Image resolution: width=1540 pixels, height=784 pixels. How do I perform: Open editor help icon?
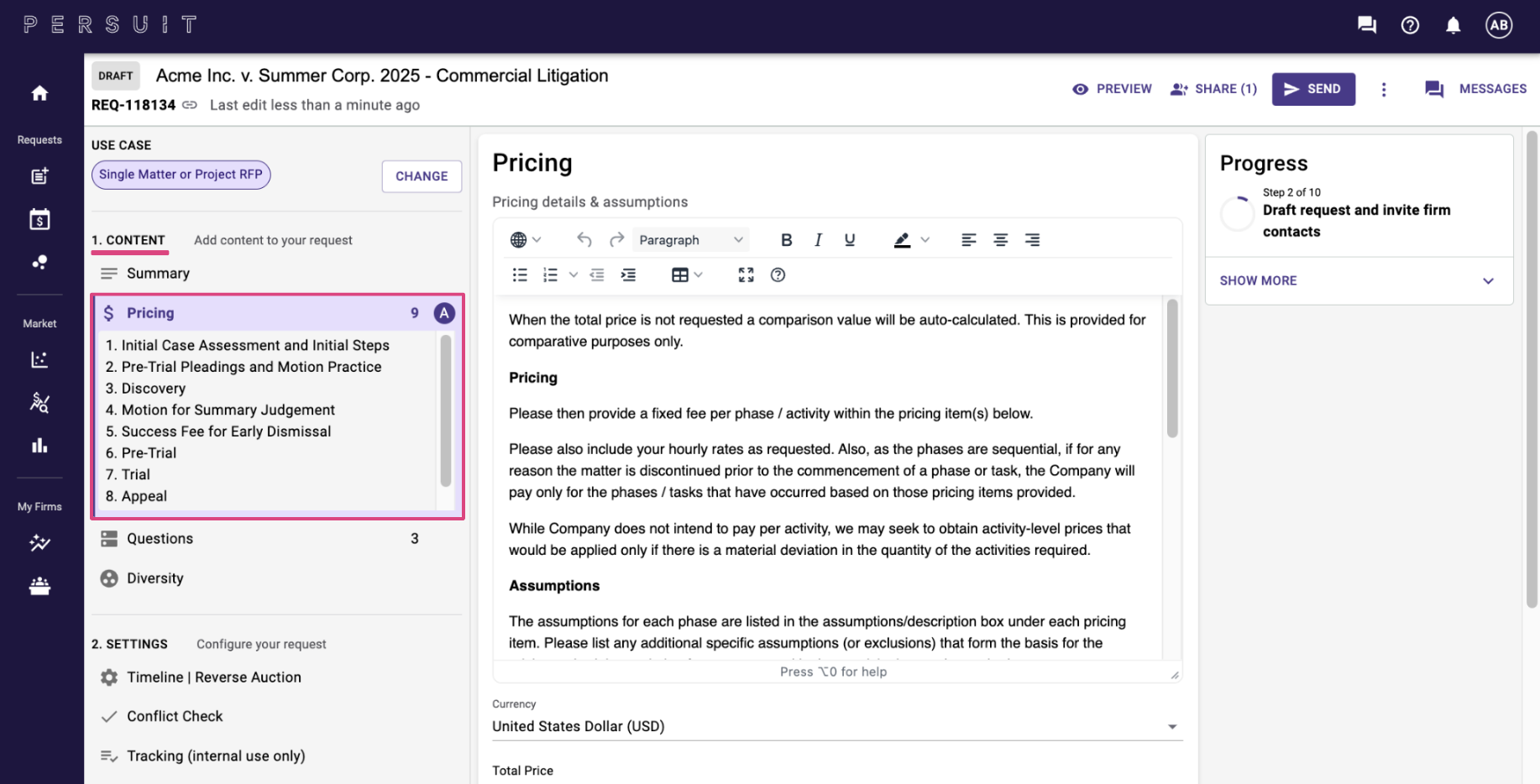pyautogui.click(x=778, y=275)
